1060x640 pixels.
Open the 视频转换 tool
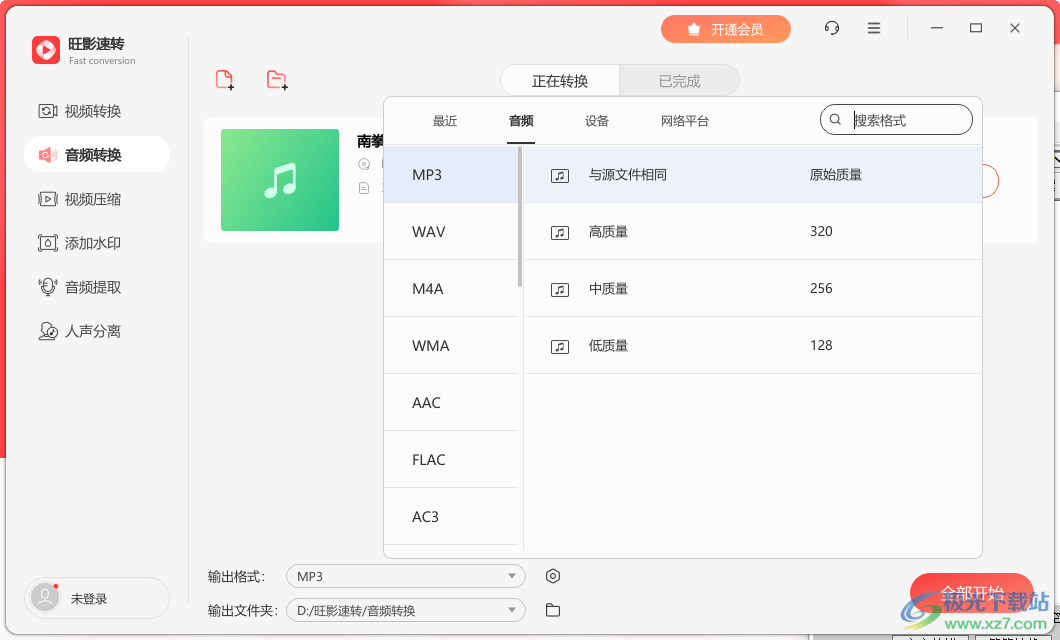point(97,111)
